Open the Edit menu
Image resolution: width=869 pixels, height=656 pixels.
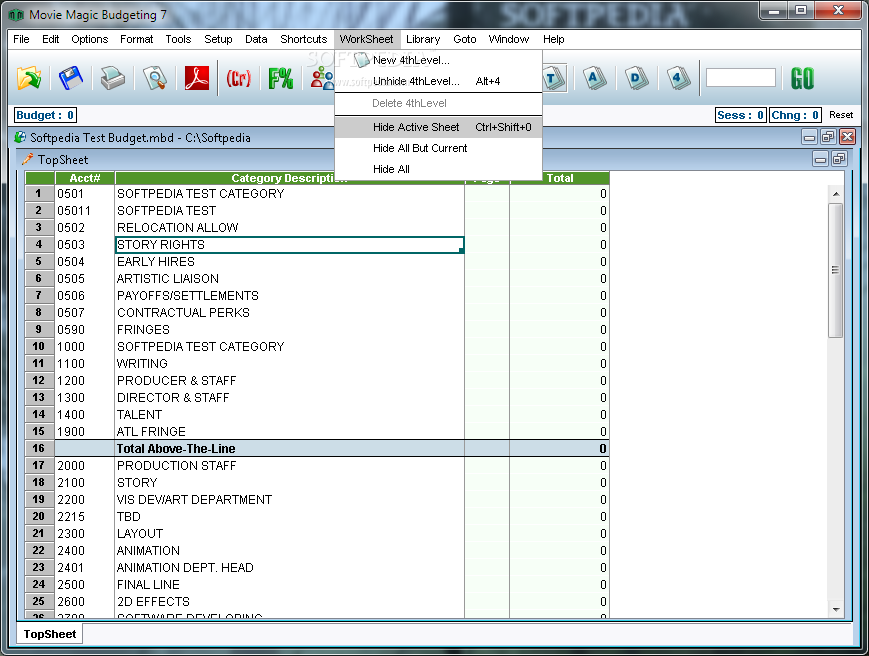coord(50,39)
